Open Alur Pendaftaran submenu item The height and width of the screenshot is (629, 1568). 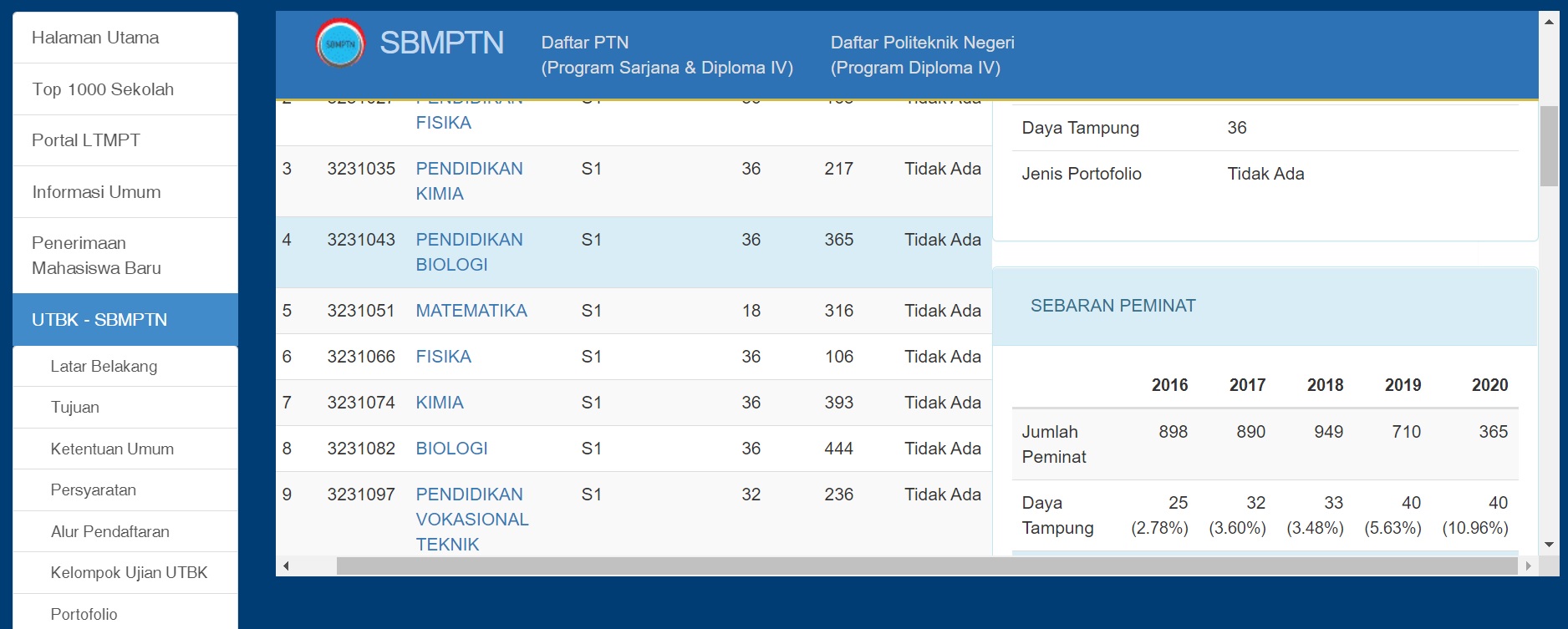tap(125, 531)
